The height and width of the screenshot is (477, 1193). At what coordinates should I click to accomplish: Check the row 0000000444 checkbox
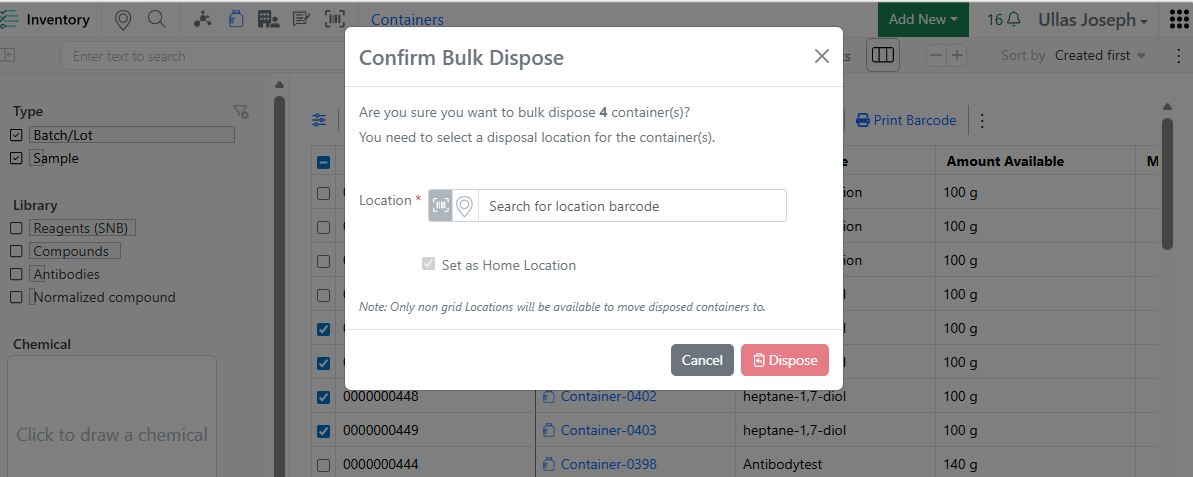coord(323,465)
